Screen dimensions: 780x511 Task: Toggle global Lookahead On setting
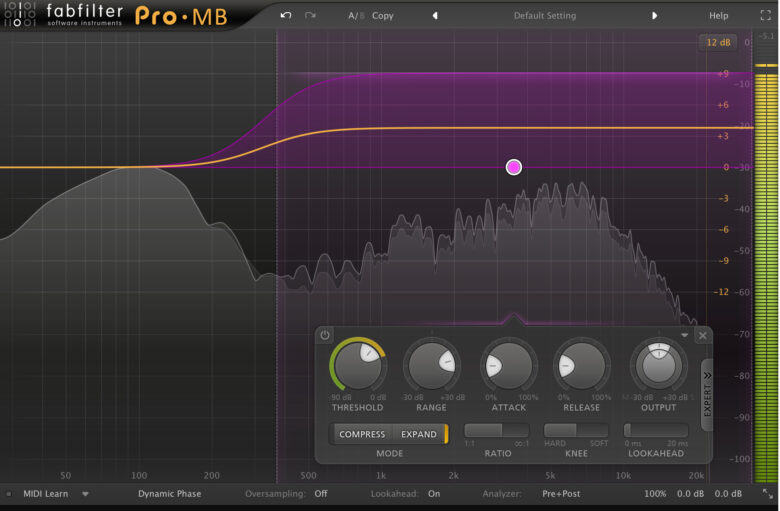[434, 494]
